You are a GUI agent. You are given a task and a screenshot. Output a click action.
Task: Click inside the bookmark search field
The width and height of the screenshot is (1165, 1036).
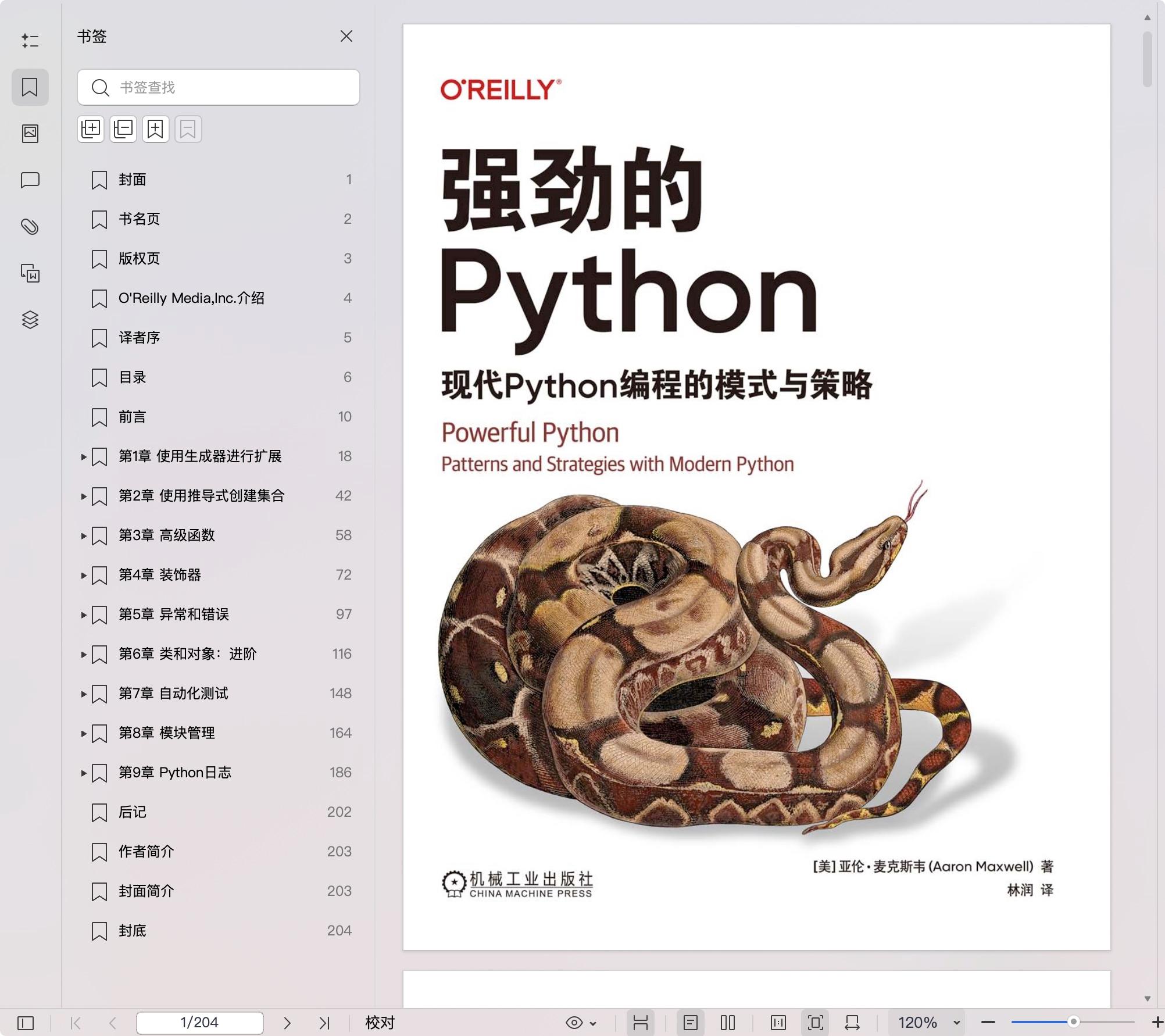click(218, 88)
